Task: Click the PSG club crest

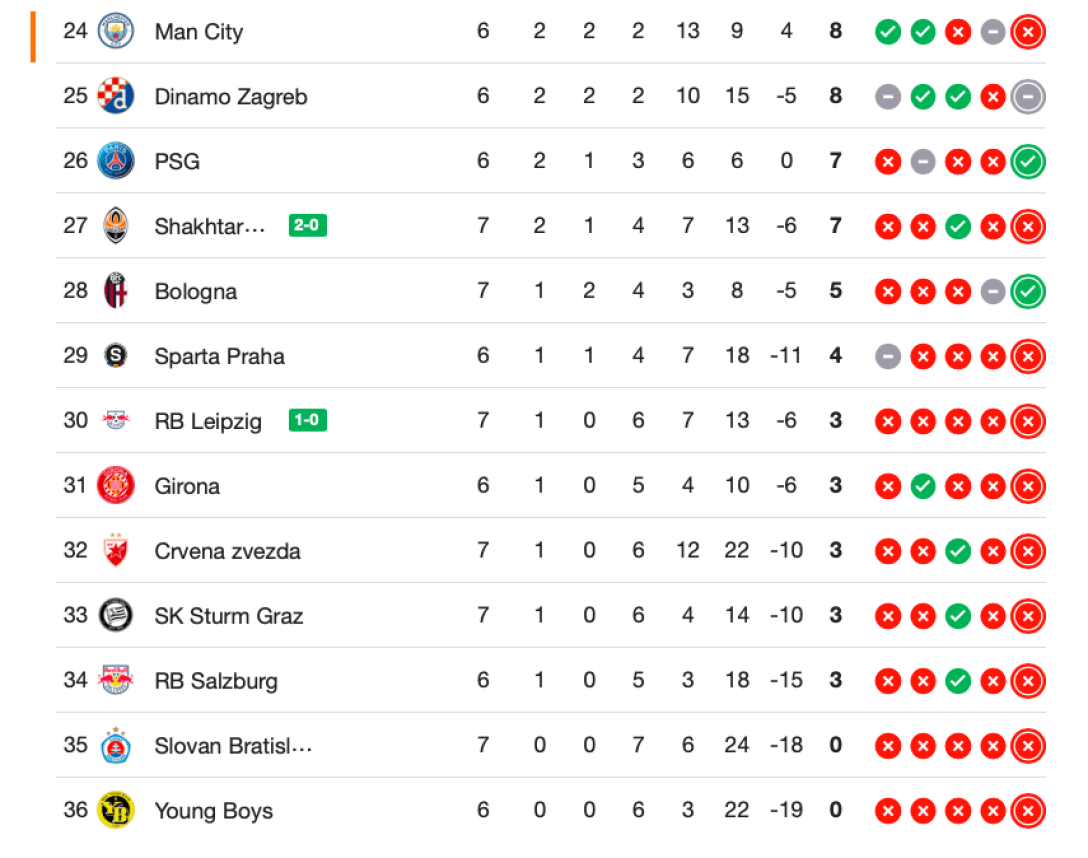Action: [116, 161]
